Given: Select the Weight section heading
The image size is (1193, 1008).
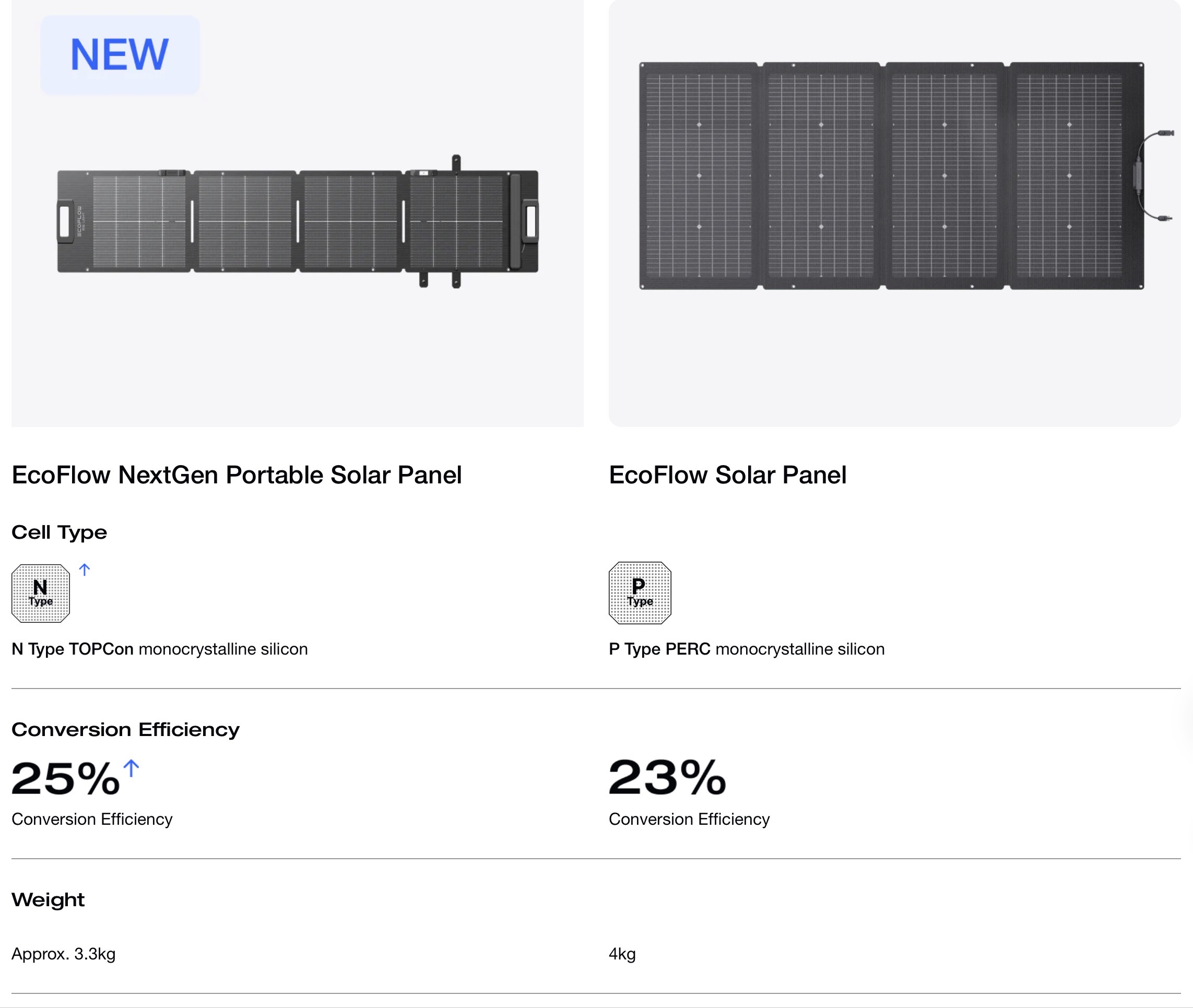Looking at the screenshot, I should pos(48,900).
